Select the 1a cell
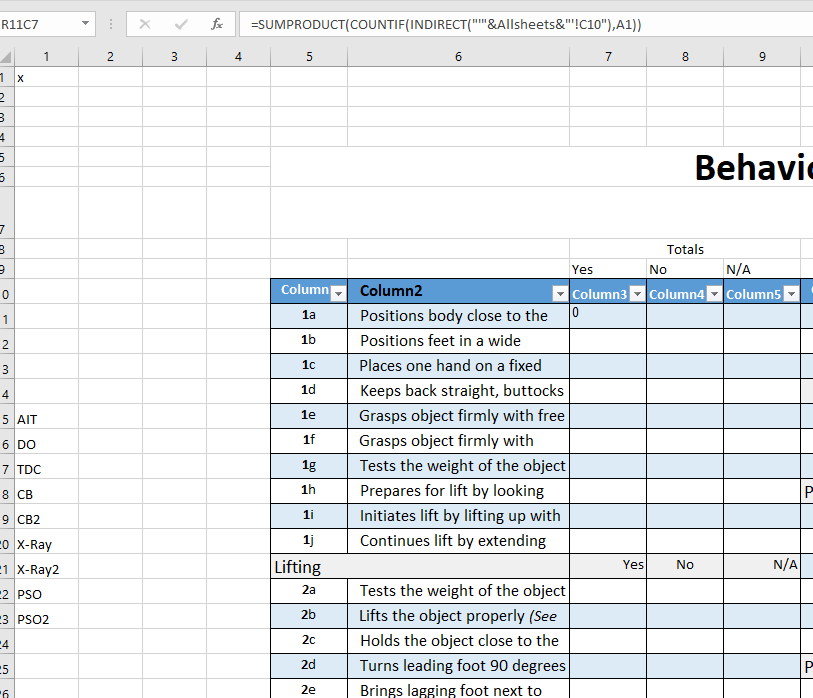This screenshot has height=698, width=813. click(x=309, y=316)
